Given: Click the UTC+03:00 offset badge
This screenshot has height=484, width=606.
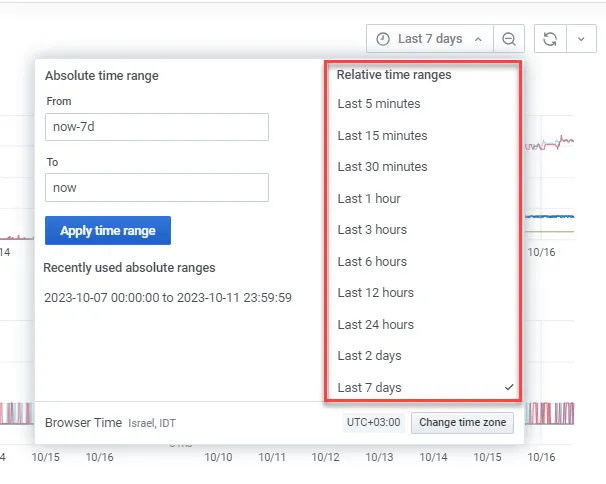Looking at the screenshot, I should 373,422.
